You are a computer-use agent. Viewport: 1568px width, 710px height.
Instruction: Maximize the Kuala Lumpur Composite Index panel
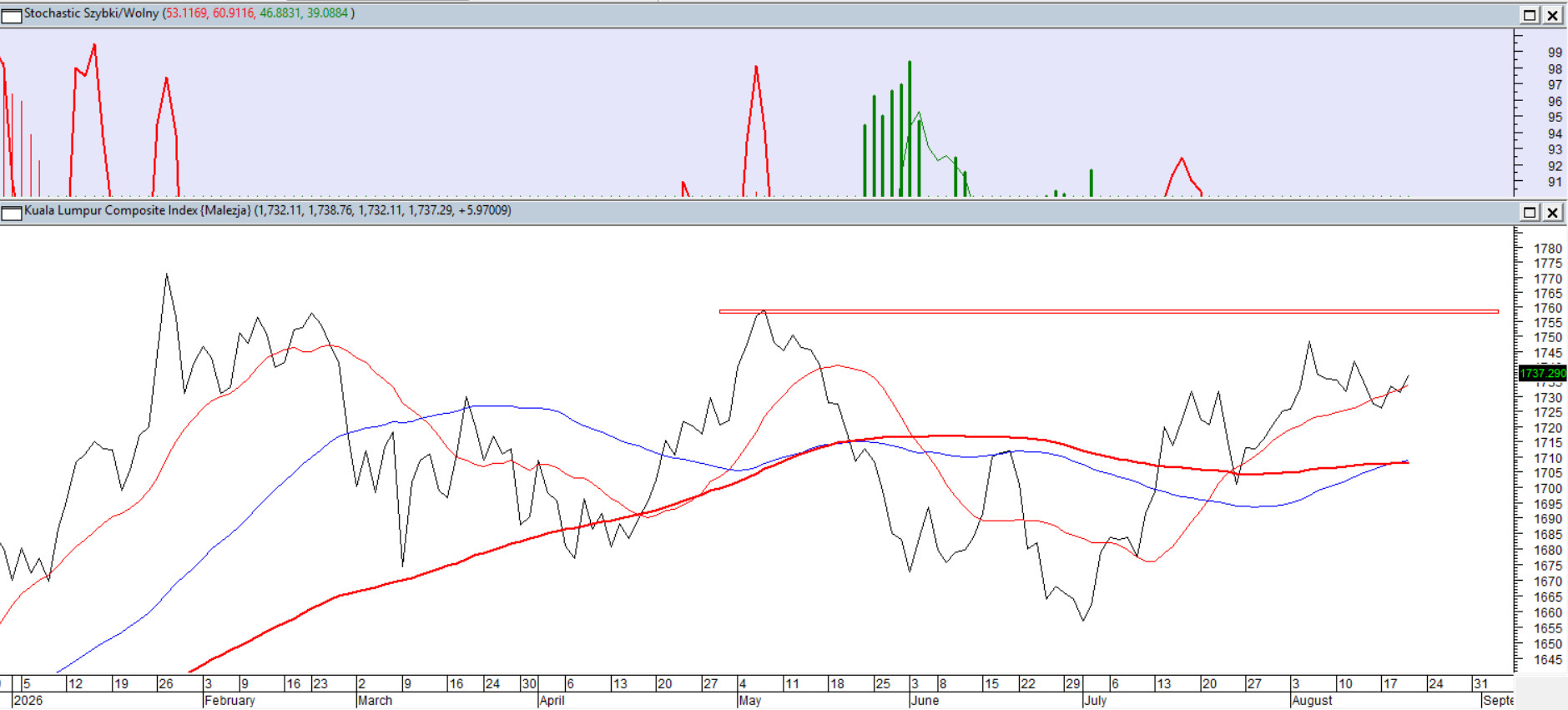coord(1530,212)
